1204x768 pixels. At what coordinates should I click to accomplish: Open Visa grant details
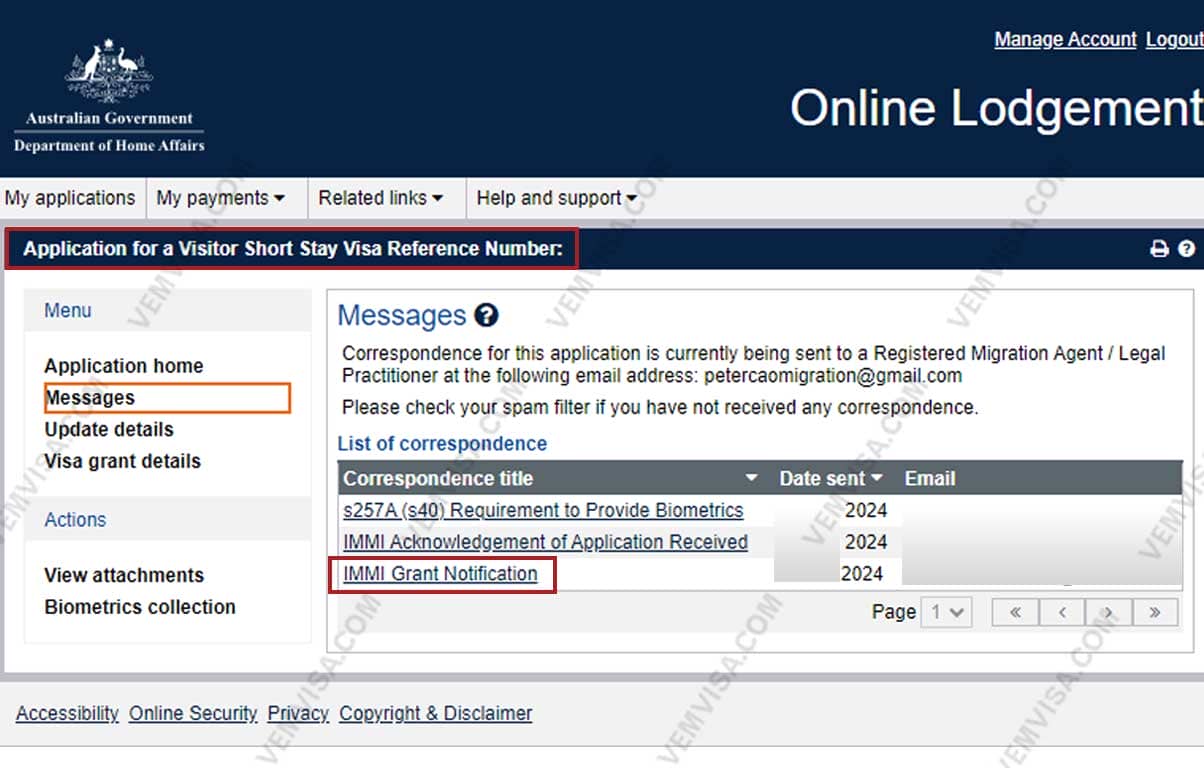(x=123, y=462)
